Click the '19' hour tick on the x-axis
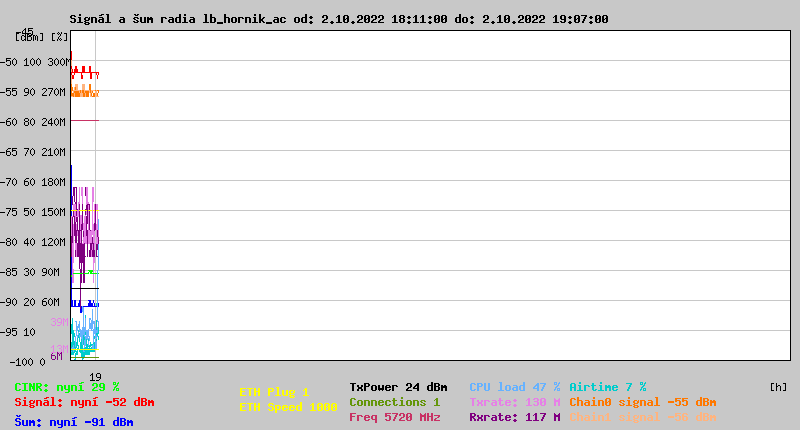This screenshot has height=430, width=800. click(x=95, y=377)
